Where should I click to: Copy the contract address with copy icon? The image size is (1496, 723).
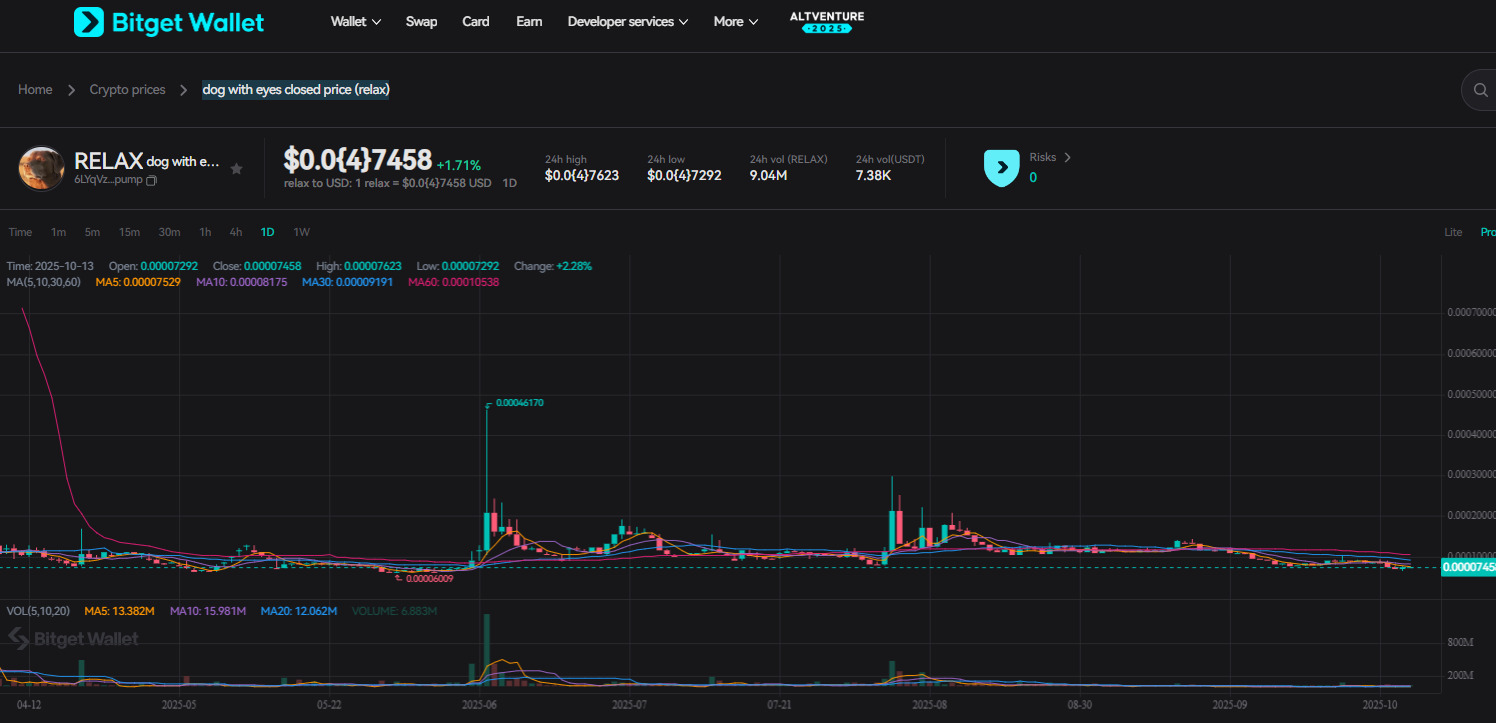tap(151, 180)
